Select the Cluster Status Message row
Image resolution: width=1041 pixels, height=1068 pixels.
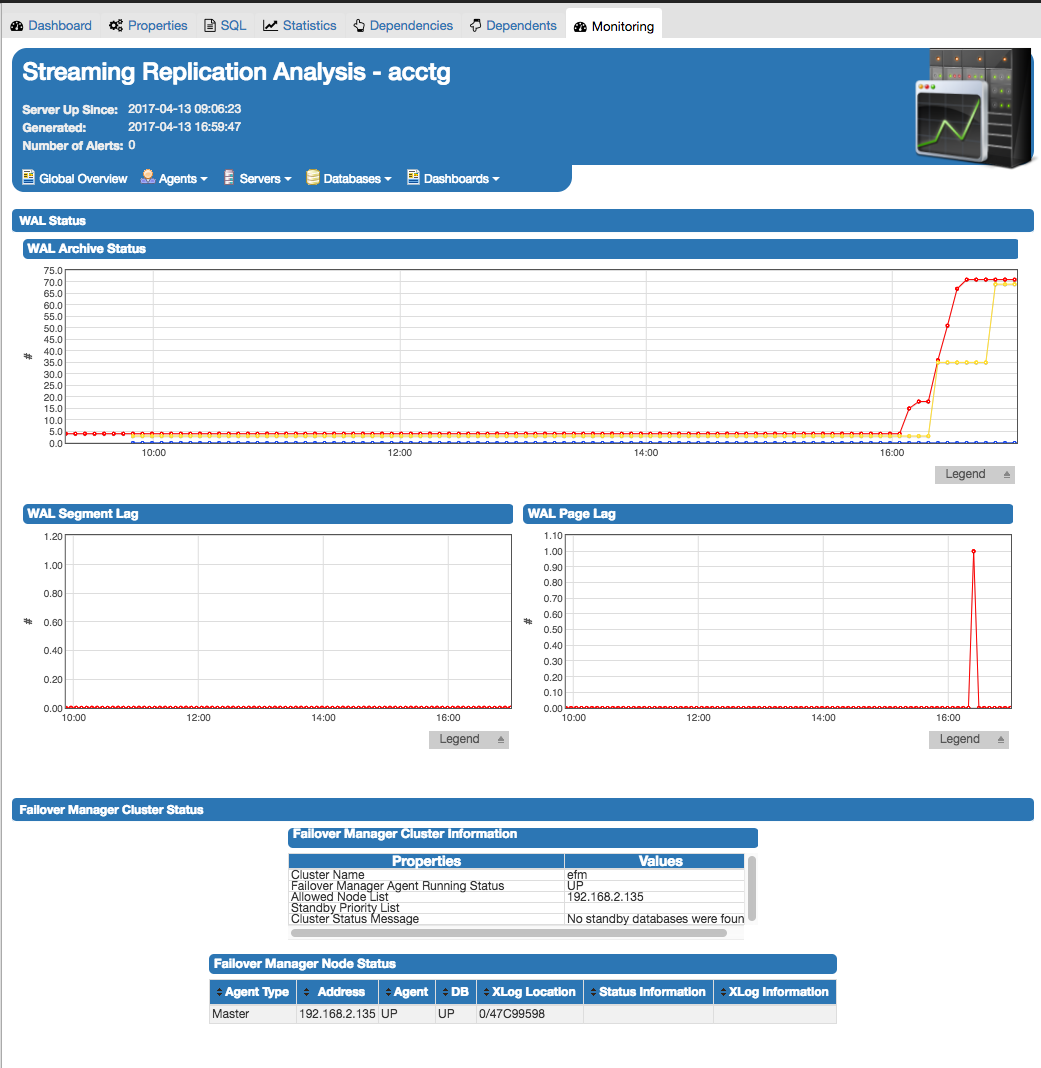516,919
